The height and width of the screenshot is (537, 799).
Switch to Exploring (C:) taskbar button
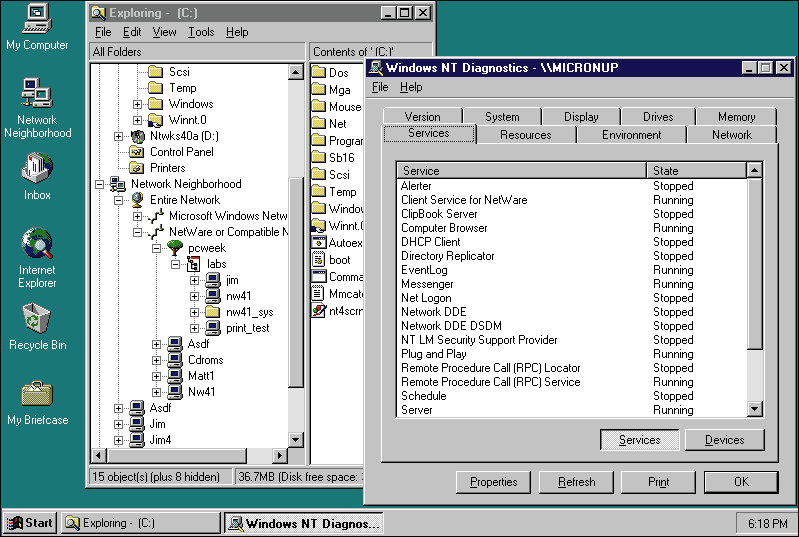tap(141, 523)
